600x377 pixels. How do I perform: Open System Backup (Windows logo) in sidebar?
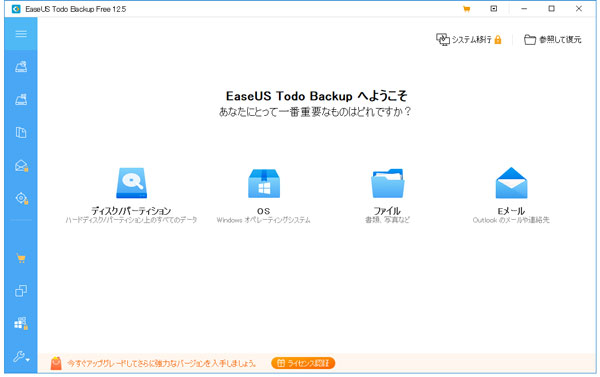pos(21,100)
